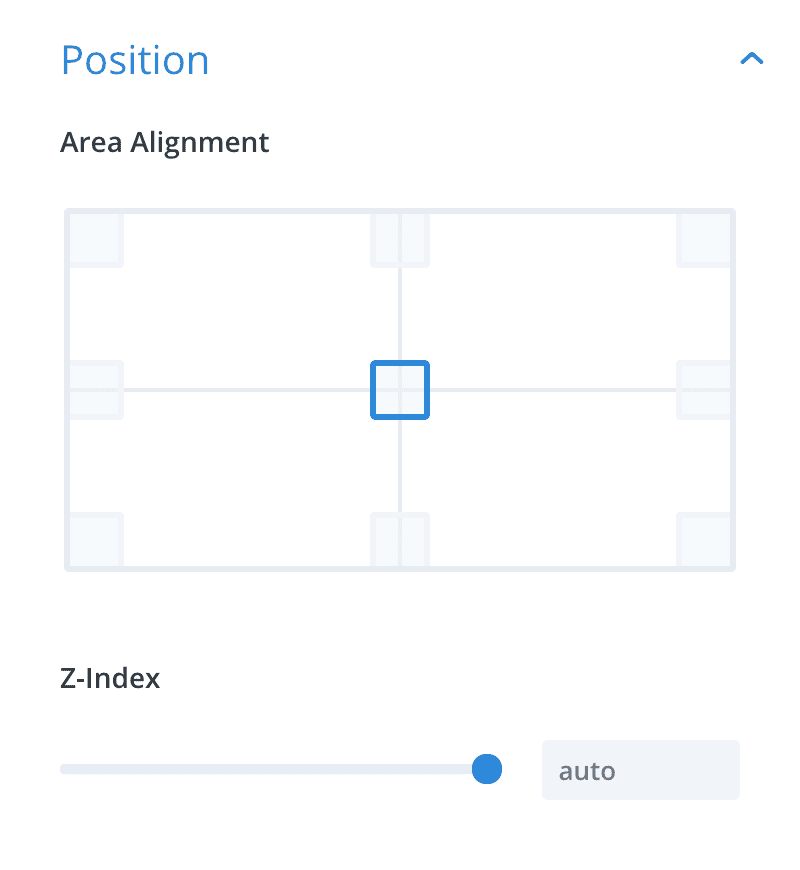800x870 pixels.
Task: Select top-left alignment square
Action: pyautogui.click(x=95, y=239)
